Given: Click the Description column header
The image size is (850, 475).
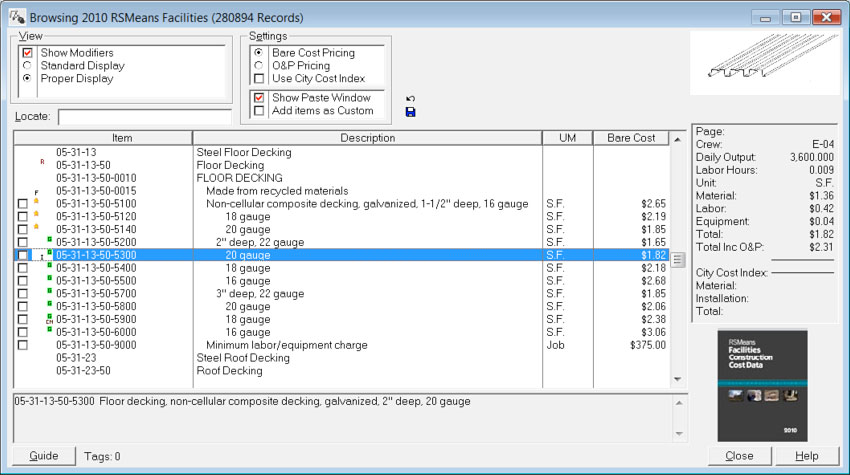Looking at the screenshot, I should click(x=368, y=138).
